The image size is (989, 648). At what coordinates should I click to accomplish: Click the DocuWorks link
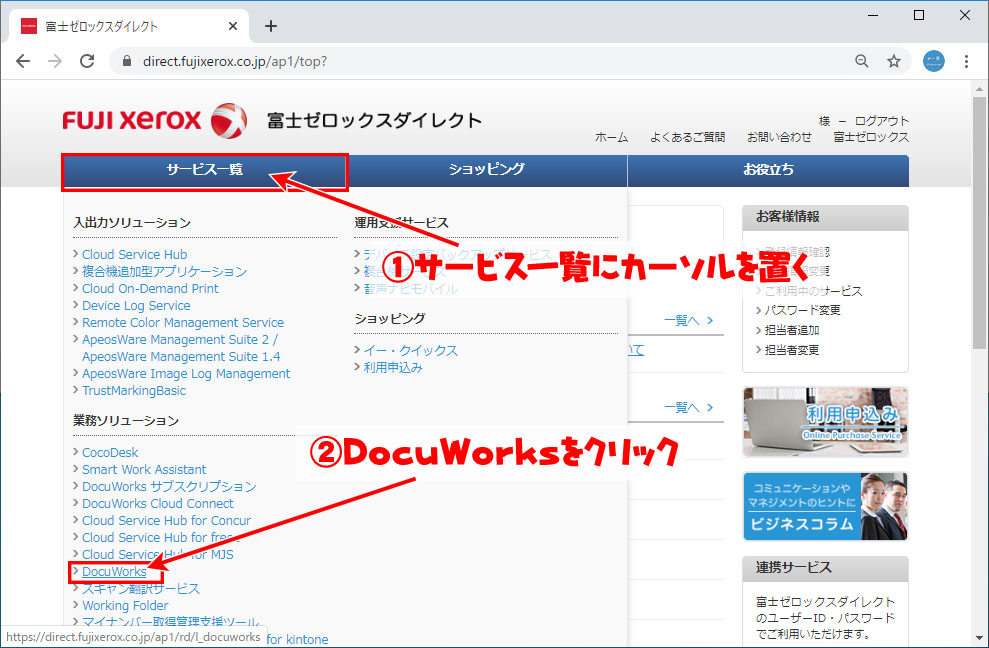coord(114,572)
